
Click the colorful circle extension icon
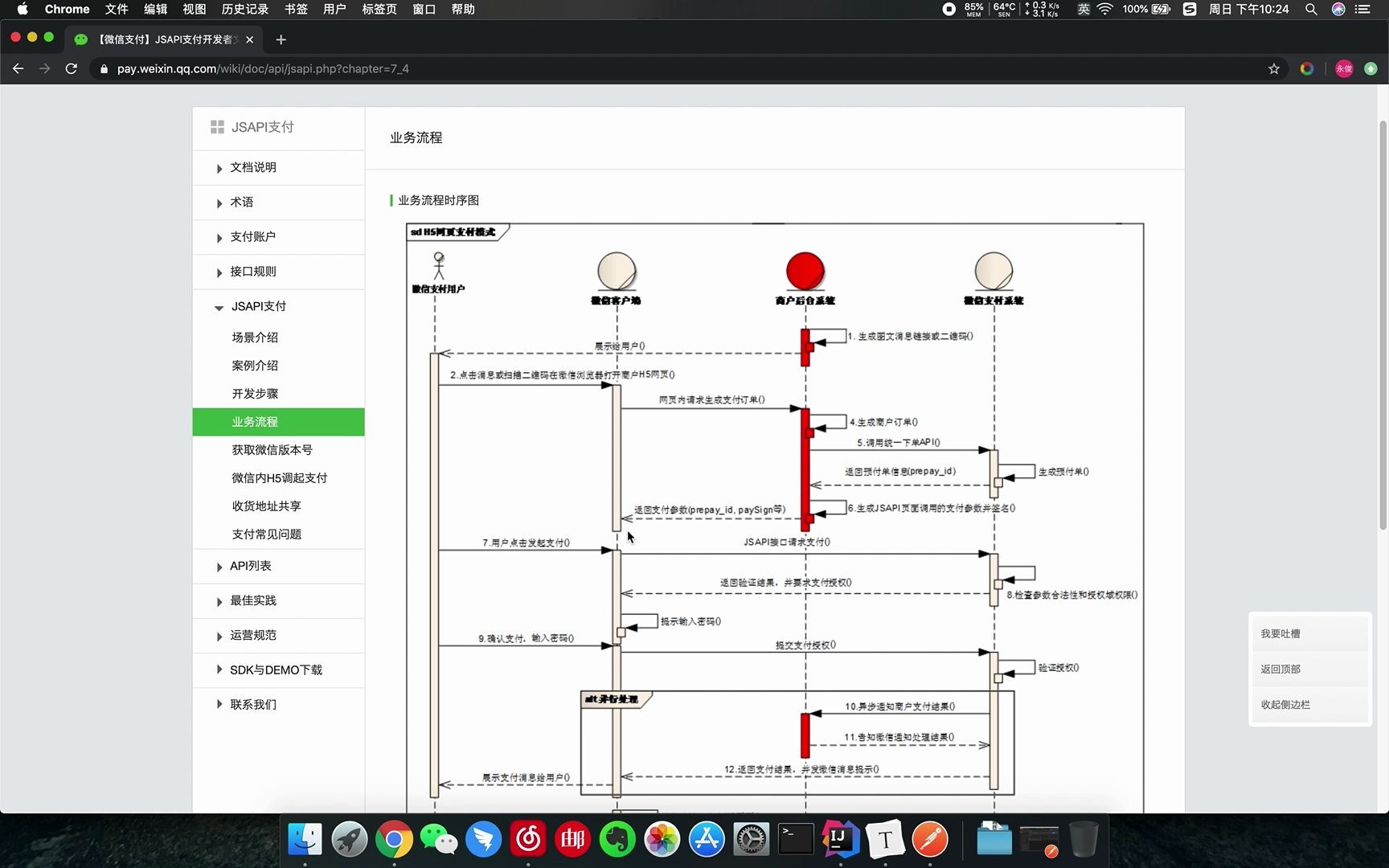point(1307,69)
